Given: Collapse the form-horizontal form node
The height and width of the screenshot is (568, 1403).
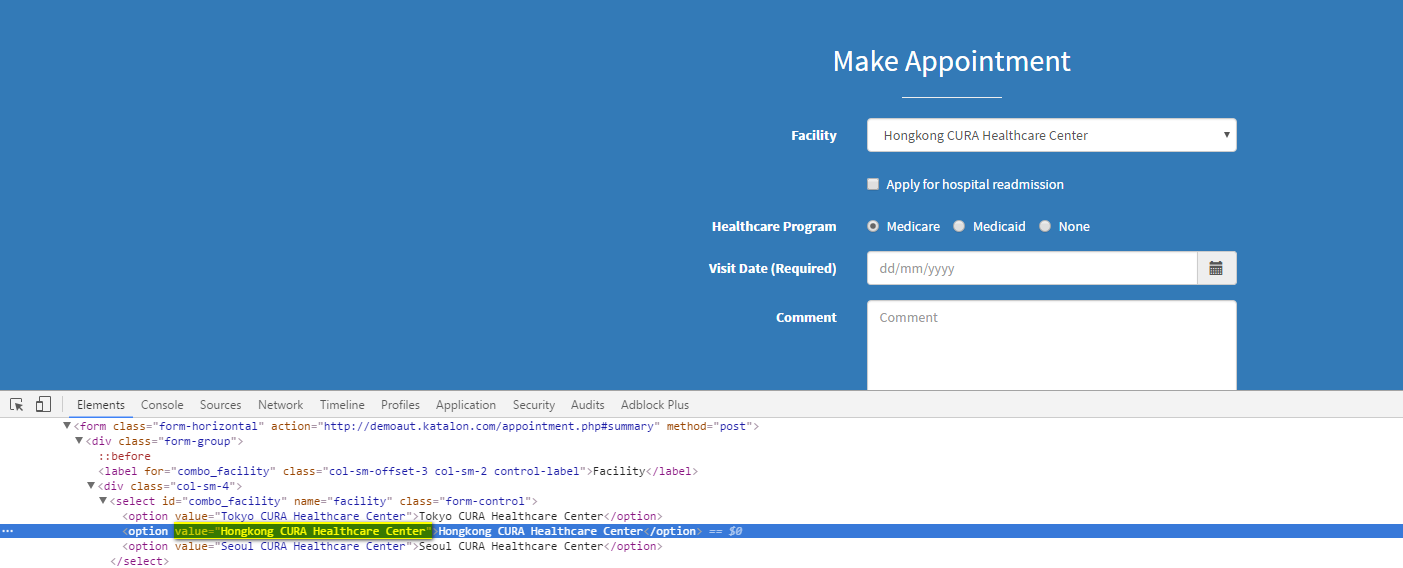Looking at the screenshot, I should pos(67,426).
